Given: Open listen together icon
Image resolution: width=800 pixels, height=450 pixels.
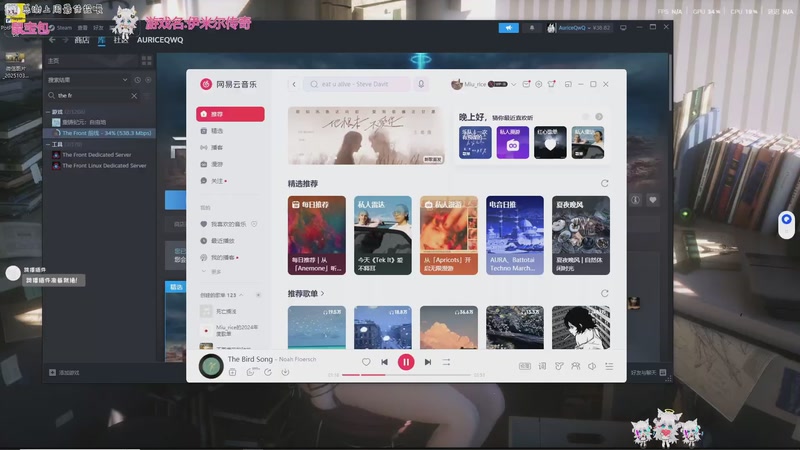Looking at the screenshot, I should coord(576,366).
